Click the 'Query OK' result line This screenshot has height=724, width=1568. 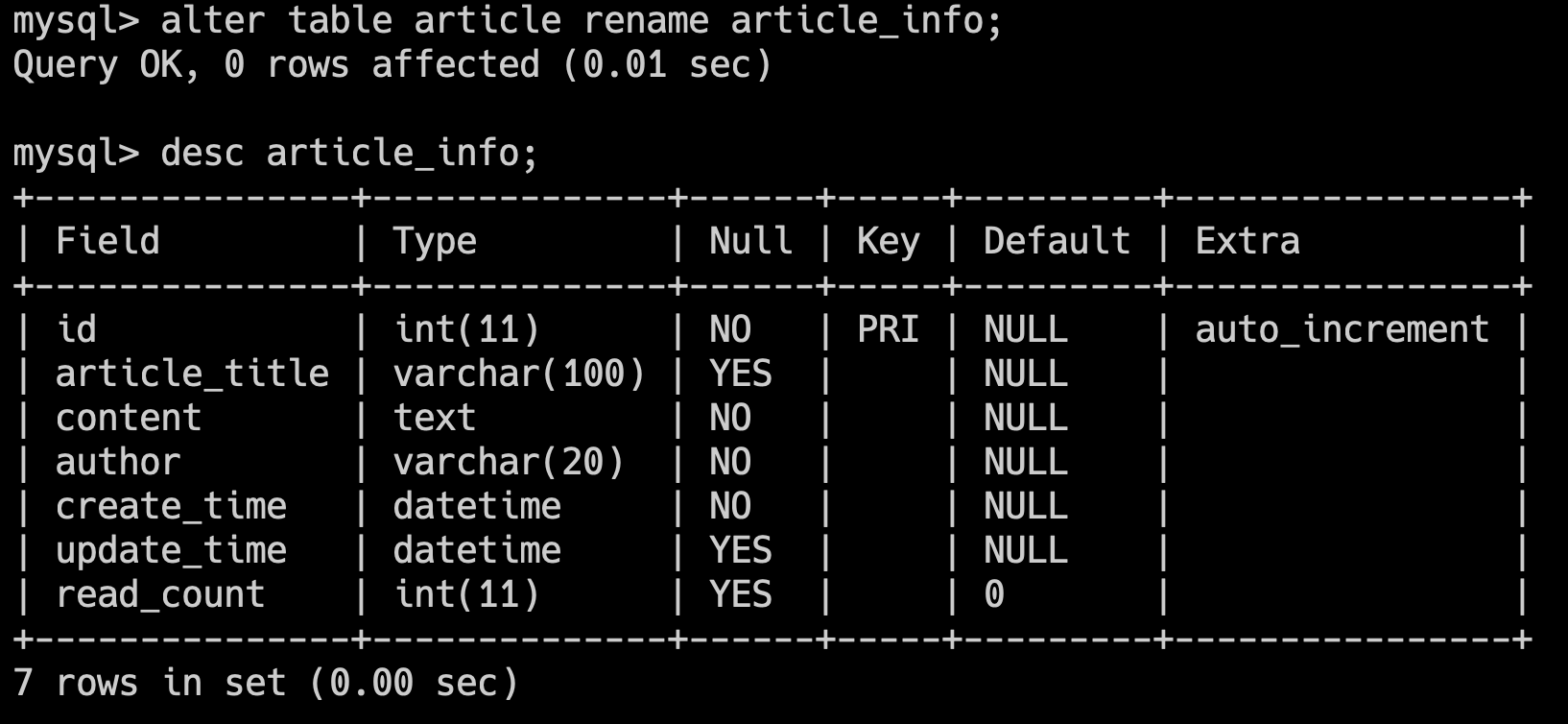(392, 64)
